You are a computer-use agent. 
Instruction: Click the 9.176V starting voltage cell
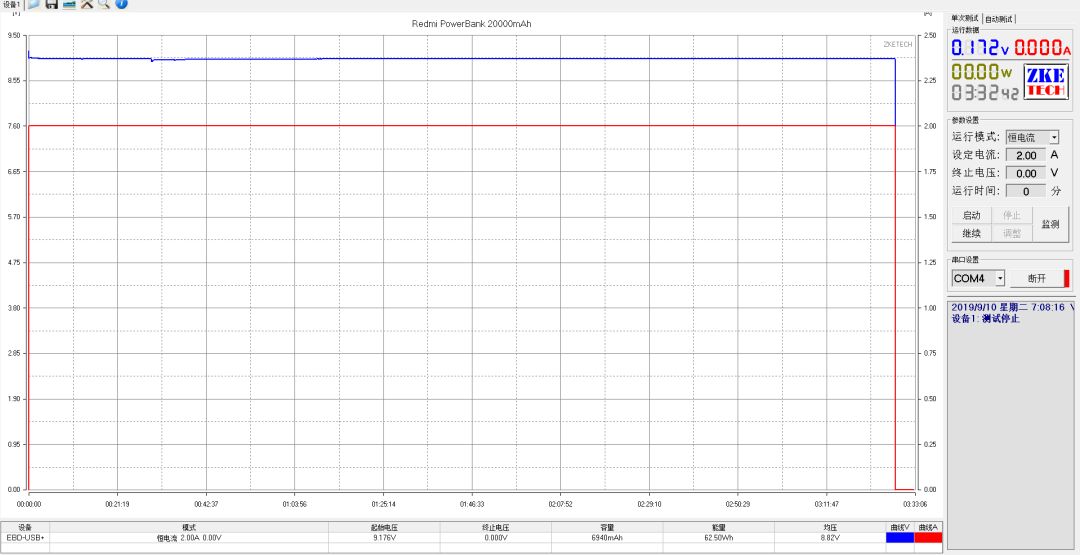384,538
